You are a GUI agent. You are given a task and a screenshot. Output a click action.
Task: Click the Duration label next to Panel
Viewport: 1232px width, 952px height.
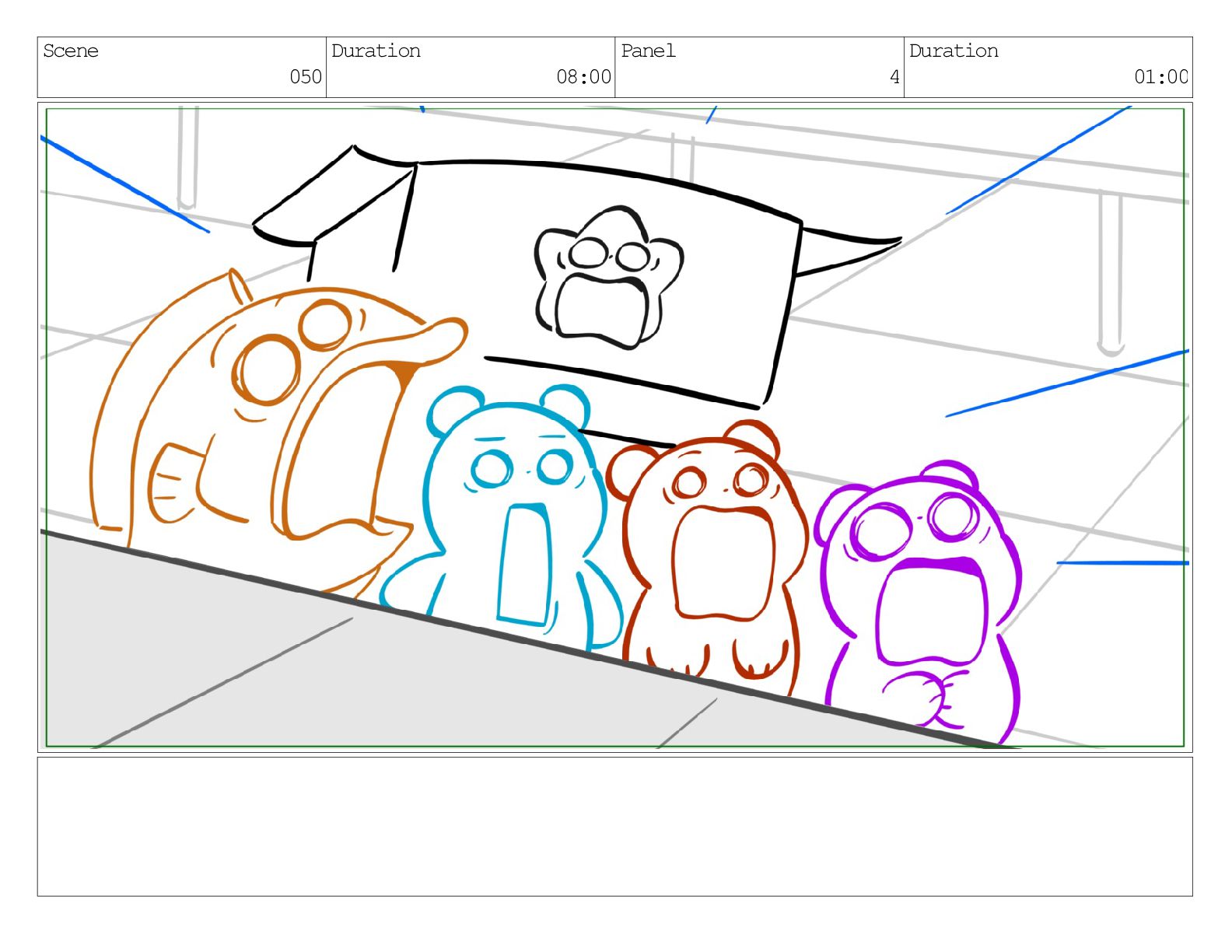point(954,51)
